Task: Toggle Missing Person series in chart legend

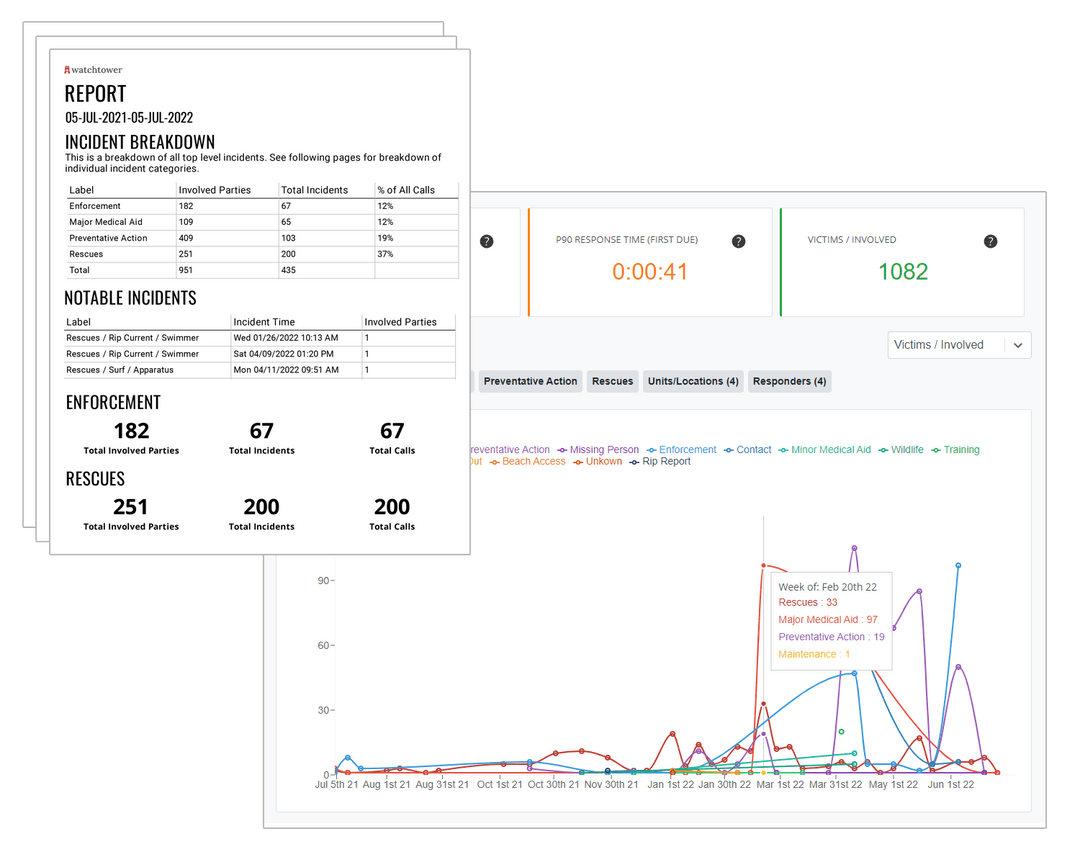Action: coord(598,450)
